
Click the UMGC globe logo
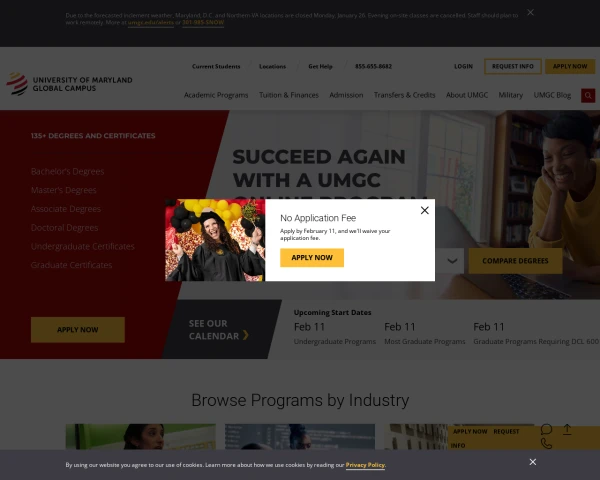point(17,84)
